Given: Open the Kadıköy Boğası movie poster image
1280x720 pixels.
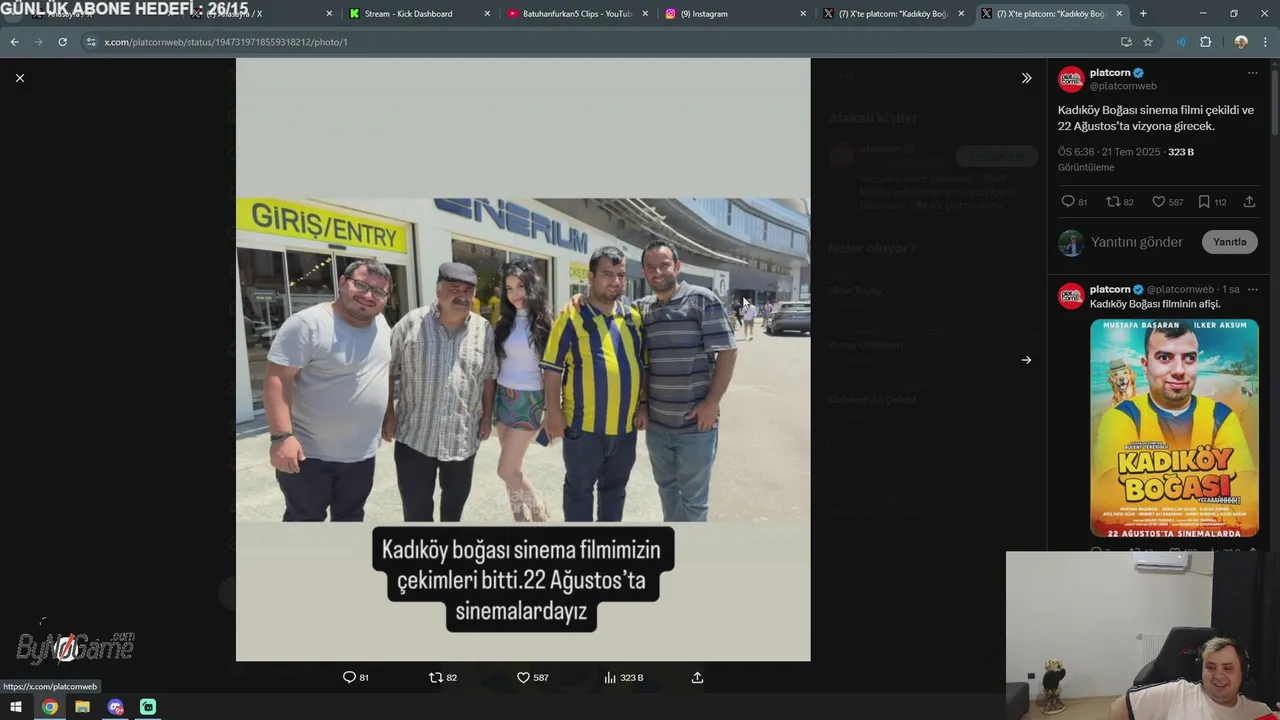Looking at the screenshot, I should tap(1174, 428).
